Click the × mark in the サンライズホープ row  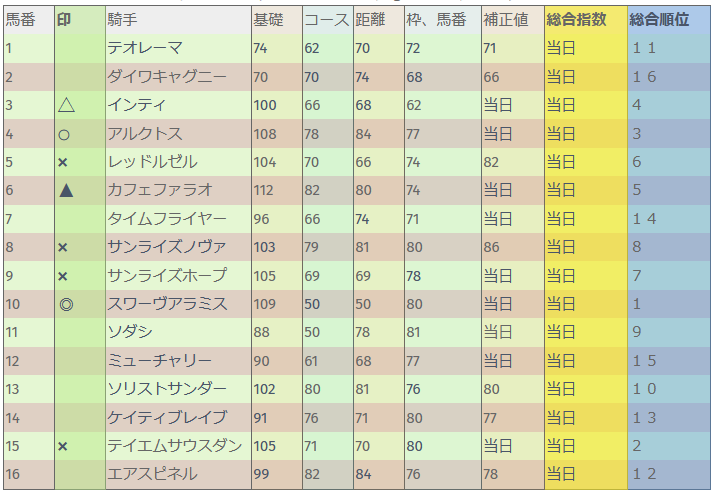(63, 276)
